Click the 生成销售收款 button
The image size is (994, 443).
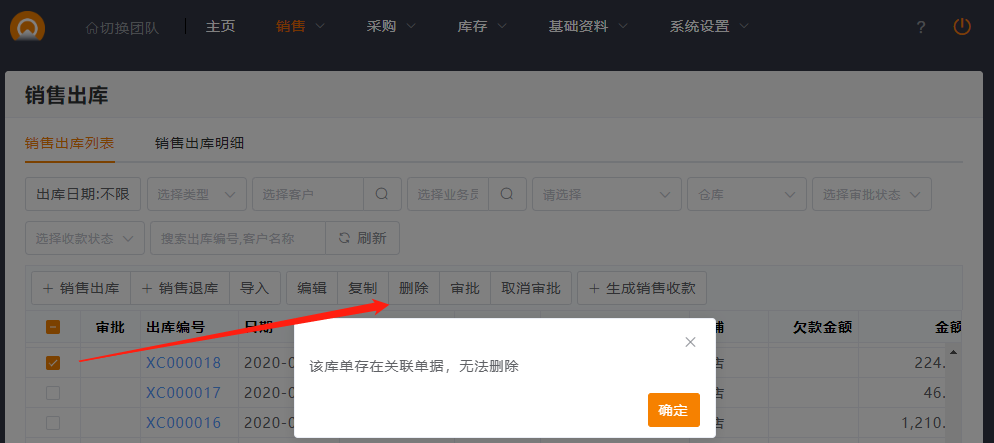coord(642,288)
